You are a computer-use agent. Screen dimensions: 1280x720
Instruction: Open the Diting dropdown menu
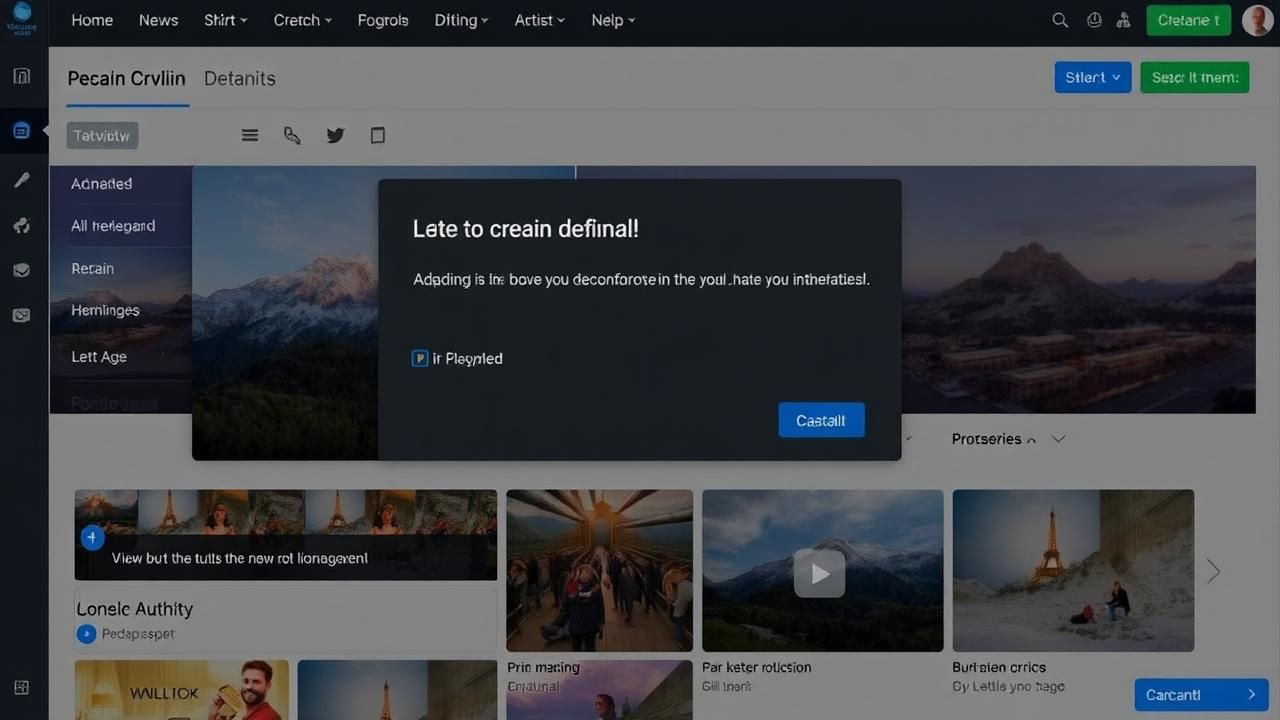461,20
